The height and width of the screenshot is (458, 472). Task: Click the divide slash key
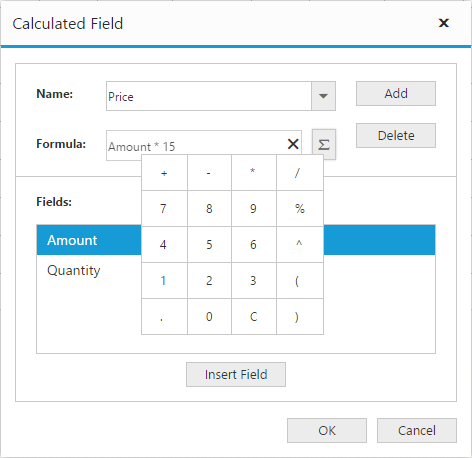[x=300, y=173]
